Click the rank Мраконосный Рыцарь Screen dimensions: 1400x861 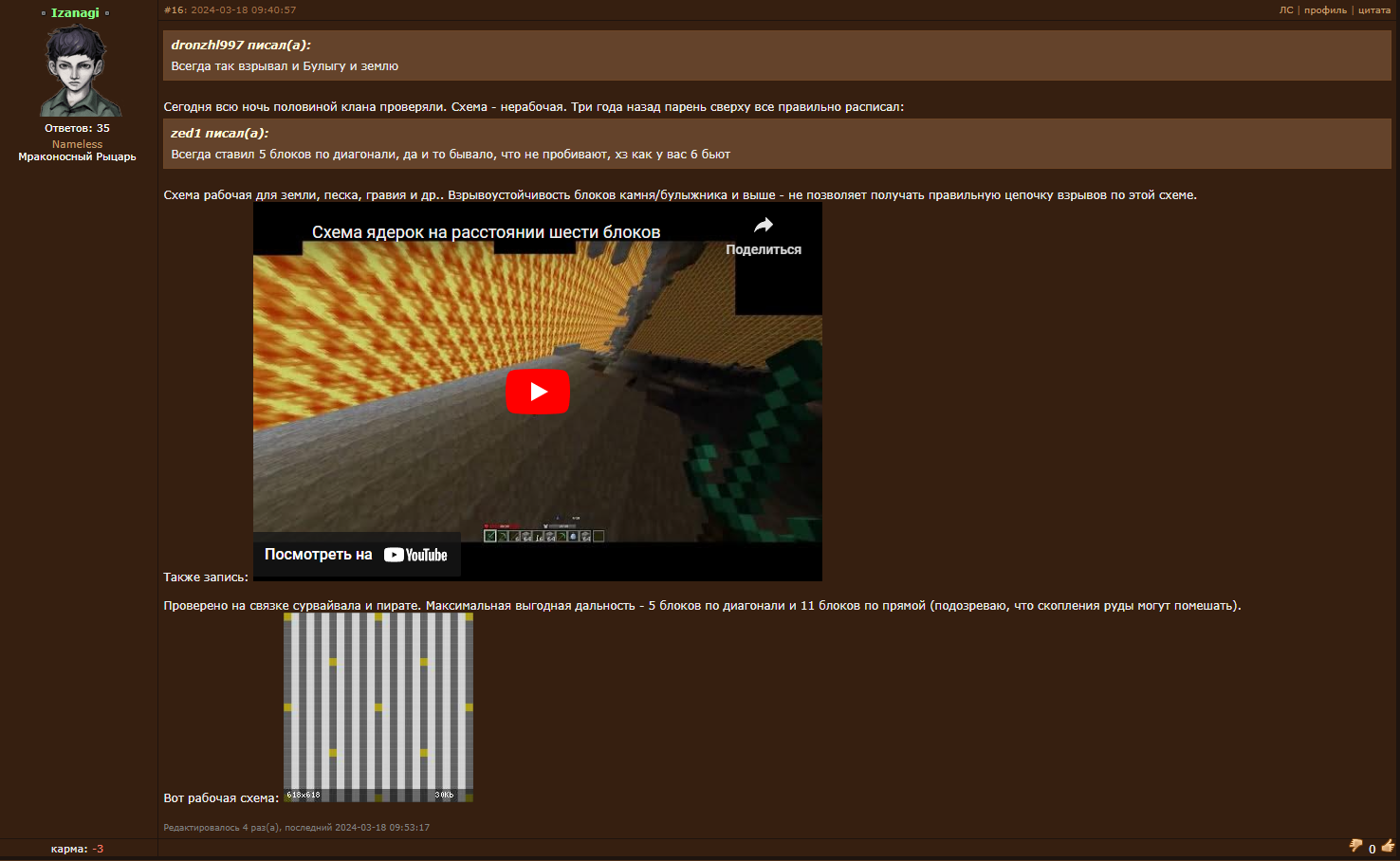point(77,156)
